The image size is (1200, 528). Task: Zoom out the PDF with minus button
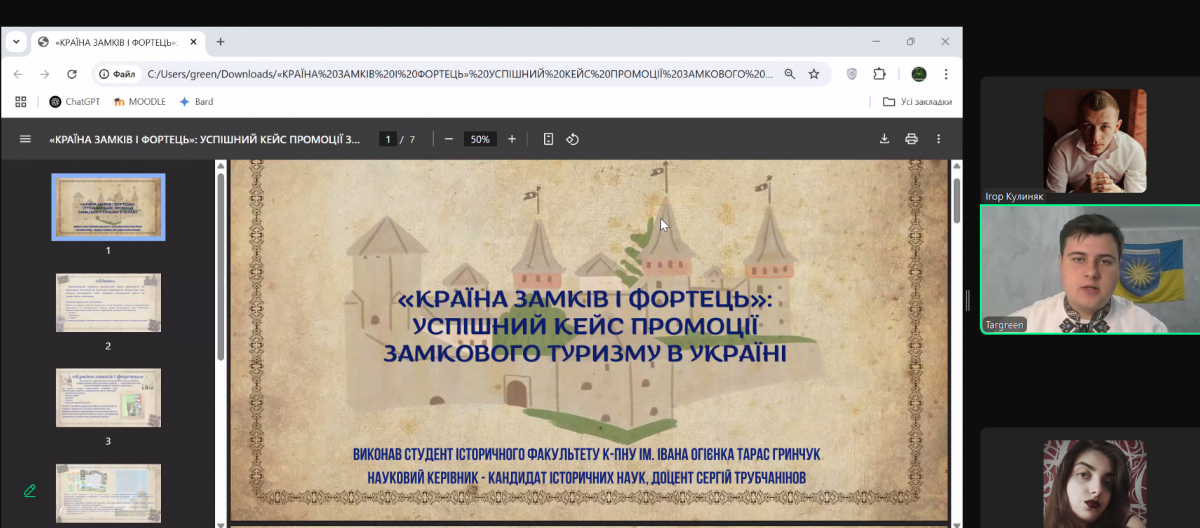click(449, 139)
